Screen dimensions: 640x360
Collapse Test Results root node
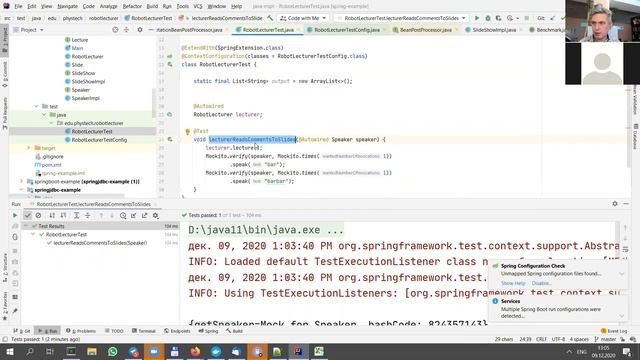click(x=26, y=226)
